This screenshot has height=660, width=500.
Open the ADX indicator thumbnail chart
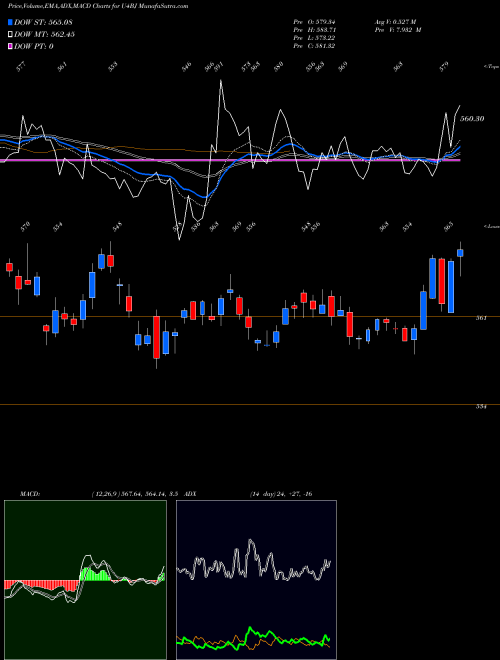[x=256, y=580]
